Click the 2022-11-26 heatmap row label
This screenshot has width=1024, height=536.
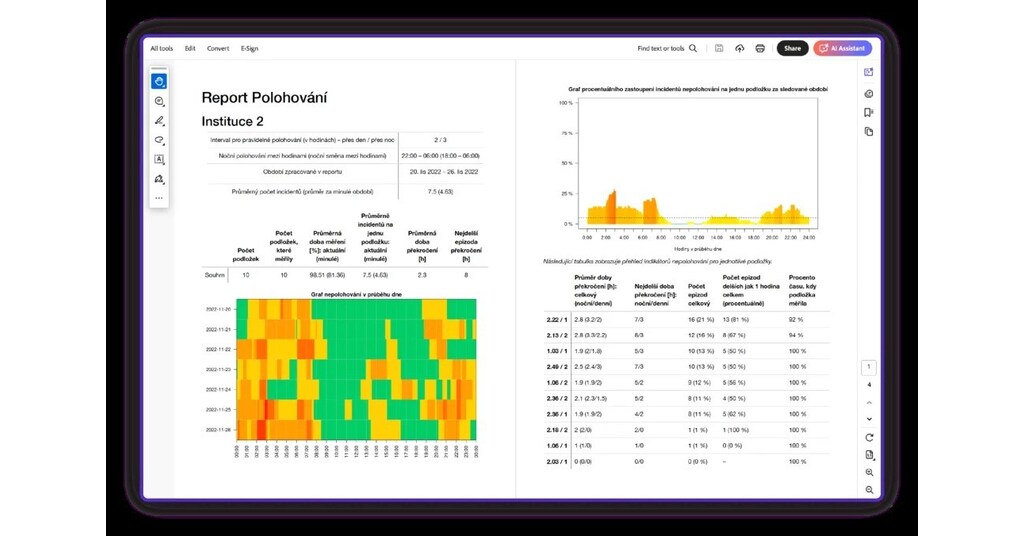pyautogui.click(x=218, y=430)
